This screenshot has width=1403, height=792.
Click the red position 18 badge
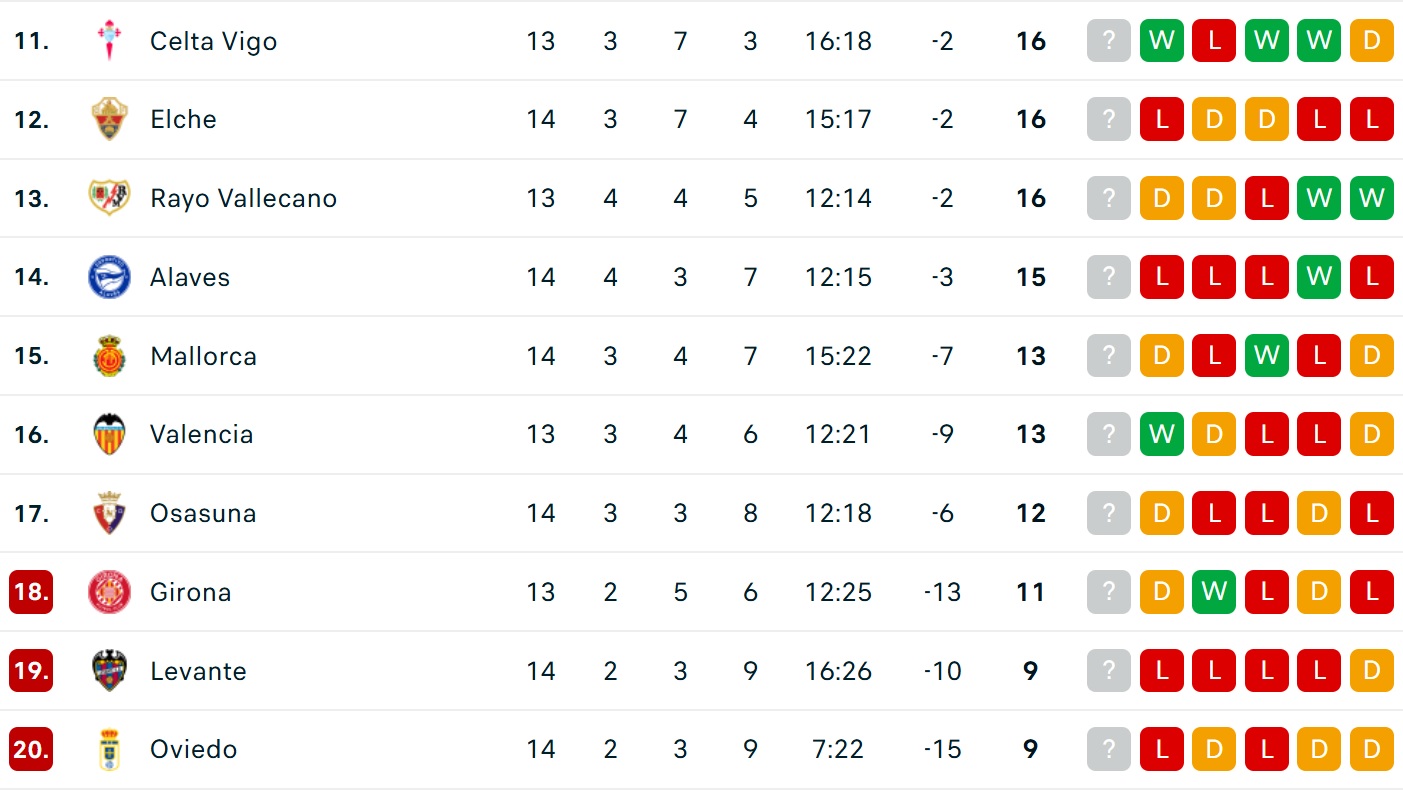(x=31, y=592)
